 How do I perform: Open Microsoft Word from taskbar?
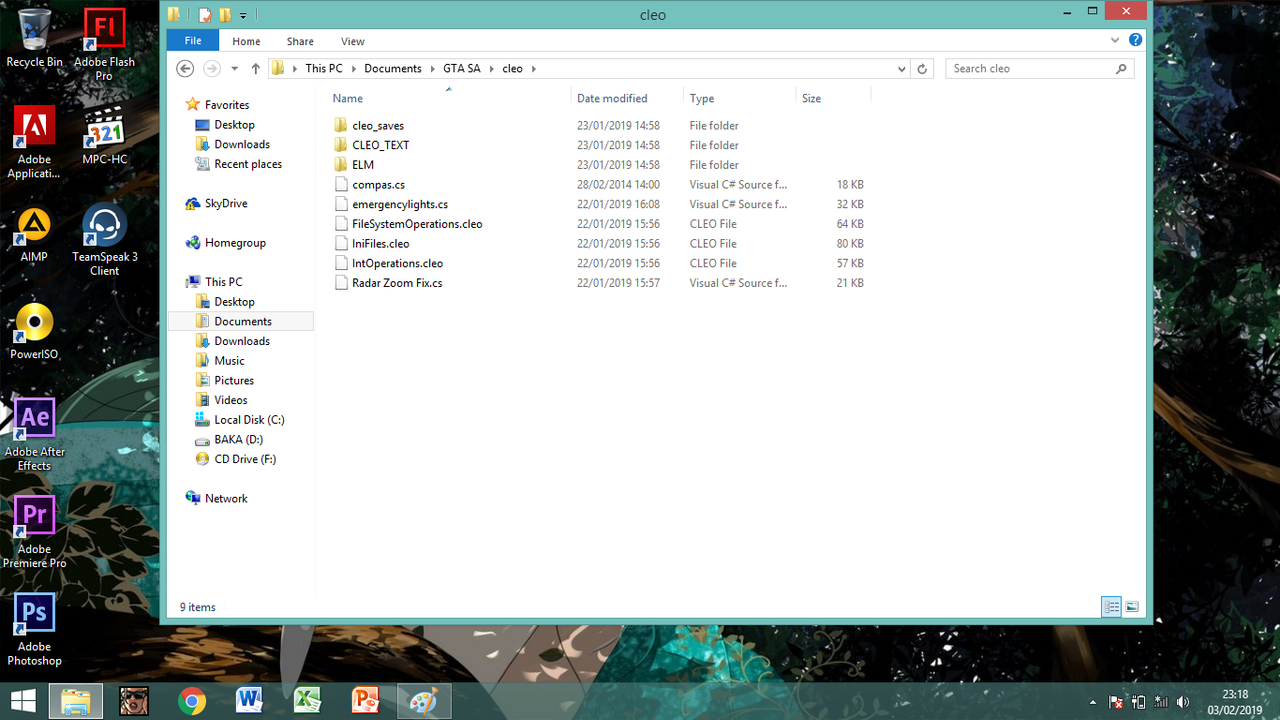pos(250,701)
